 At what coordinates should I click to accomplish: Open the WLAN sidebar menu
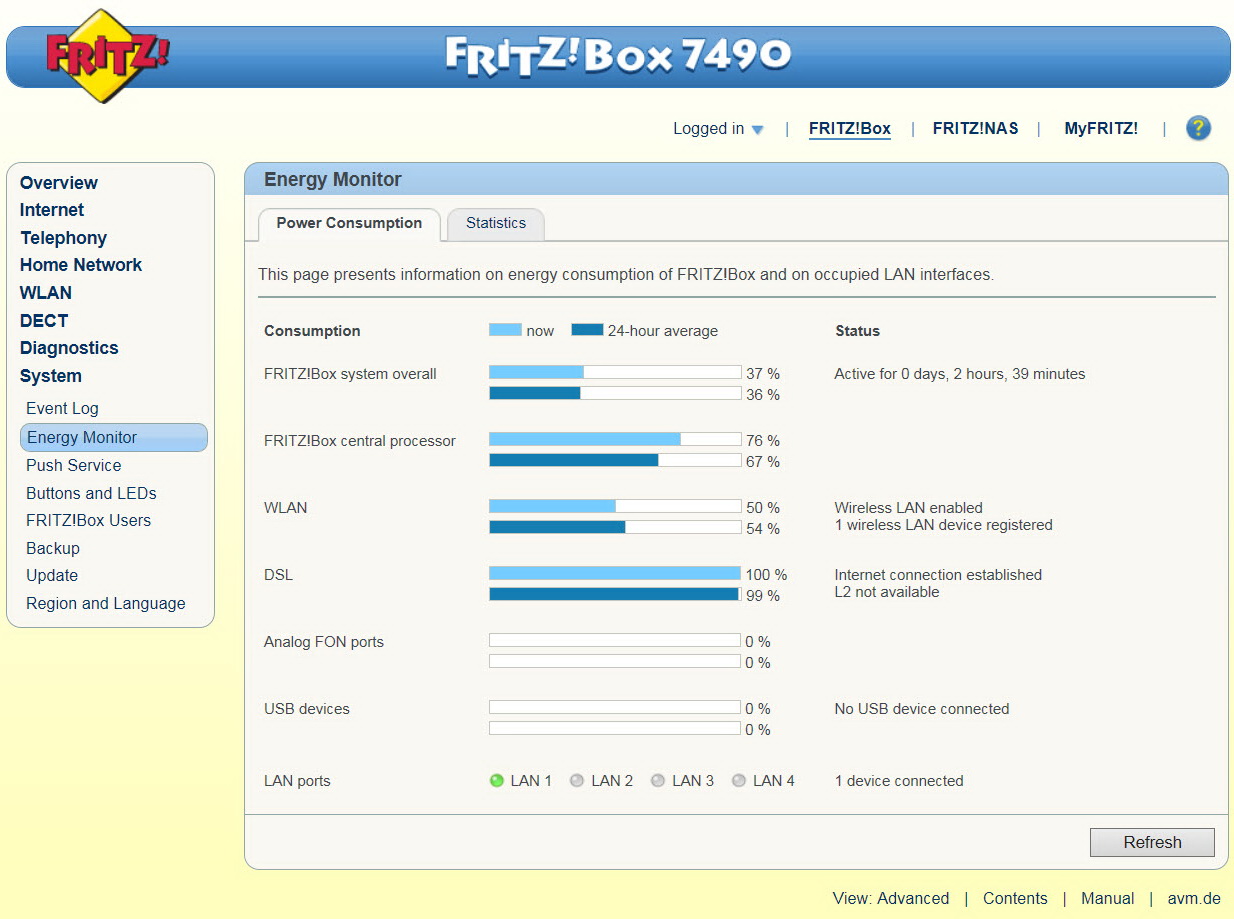point(46,293)
